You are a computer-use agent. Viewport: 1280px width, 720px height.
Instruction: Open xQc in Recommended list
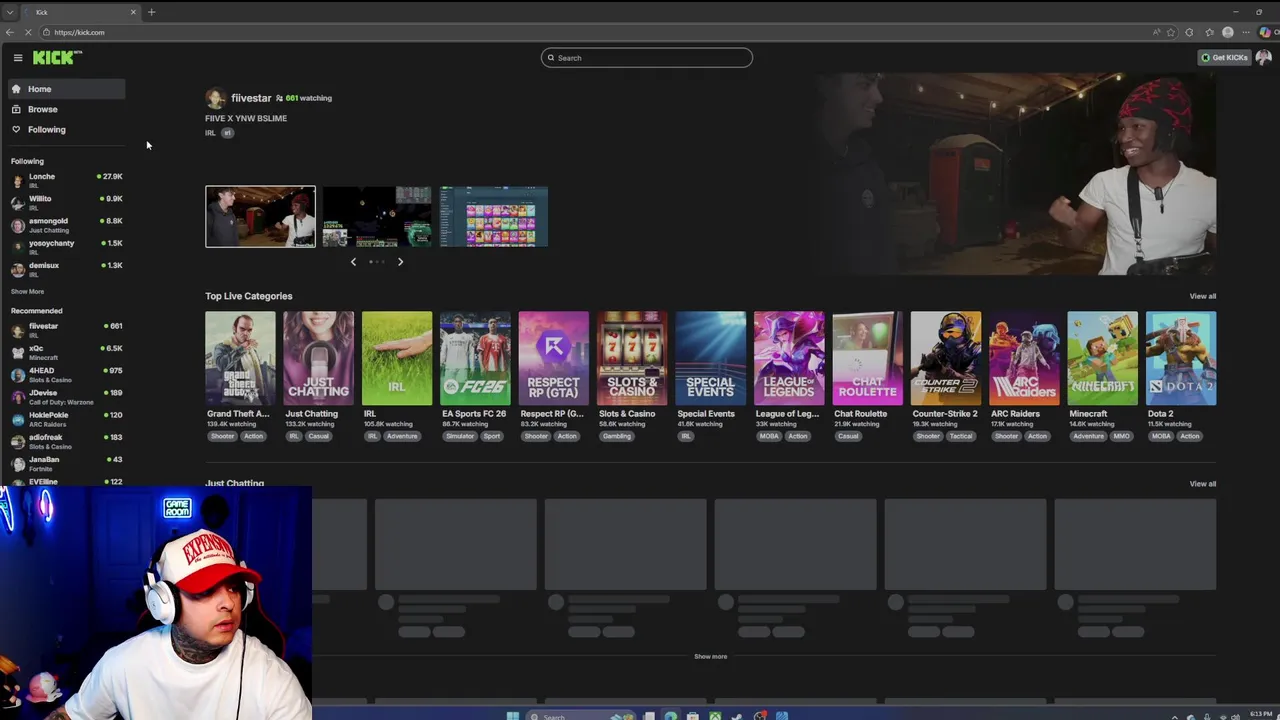[x=66, y=352]
